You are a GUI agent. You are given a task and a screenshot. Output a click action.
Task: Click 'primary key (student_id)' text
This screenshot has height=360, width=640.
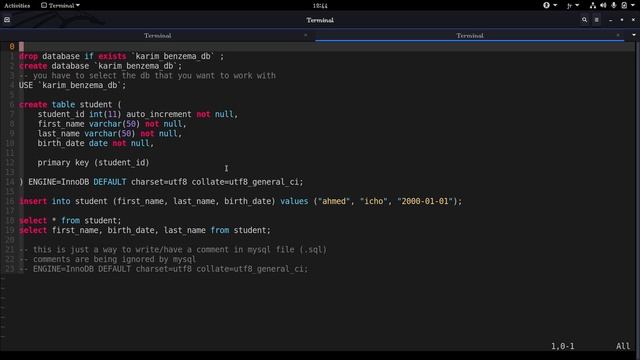click(x=93, y=162)
